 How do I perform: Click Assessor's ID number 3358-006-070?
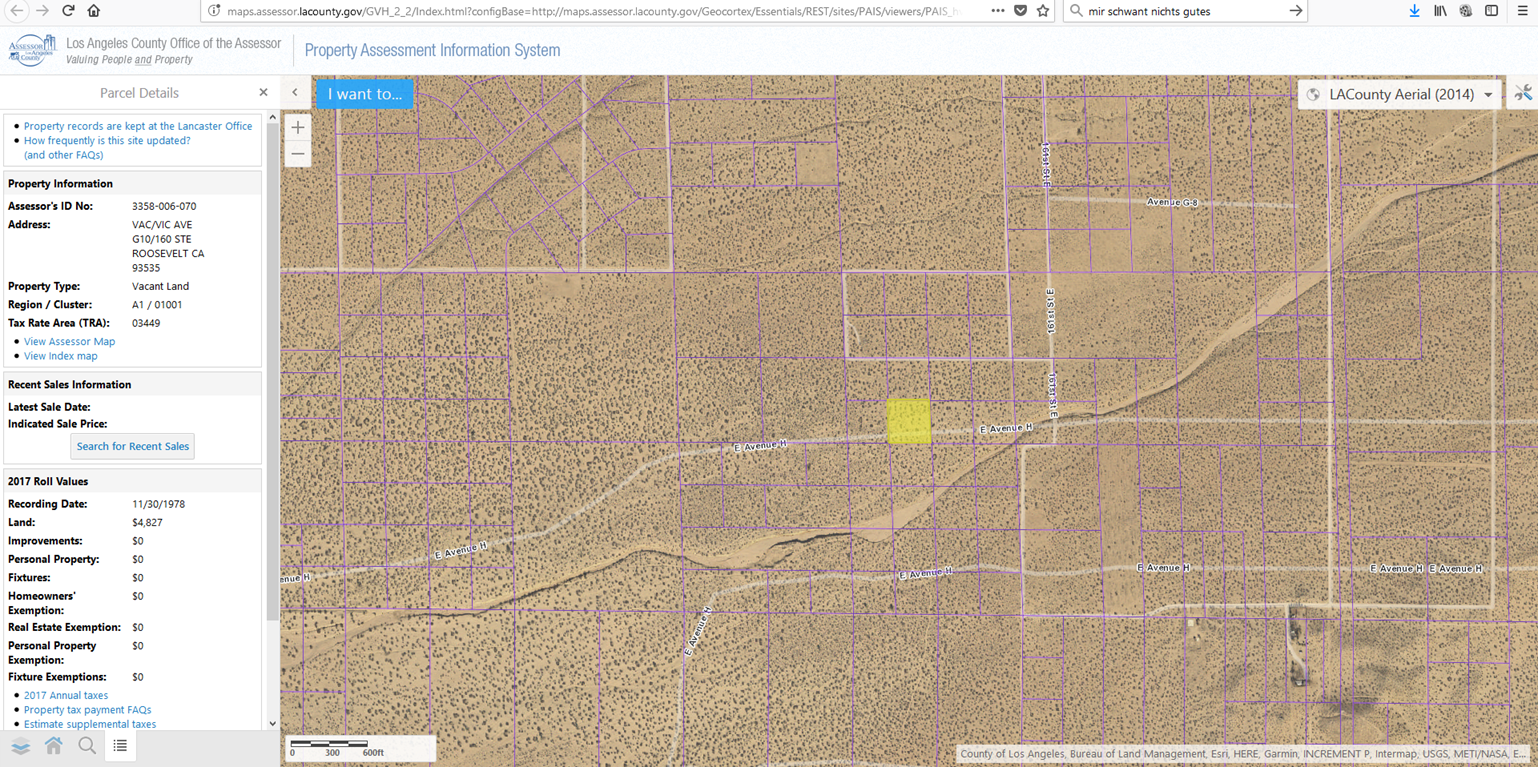point(164,206)
